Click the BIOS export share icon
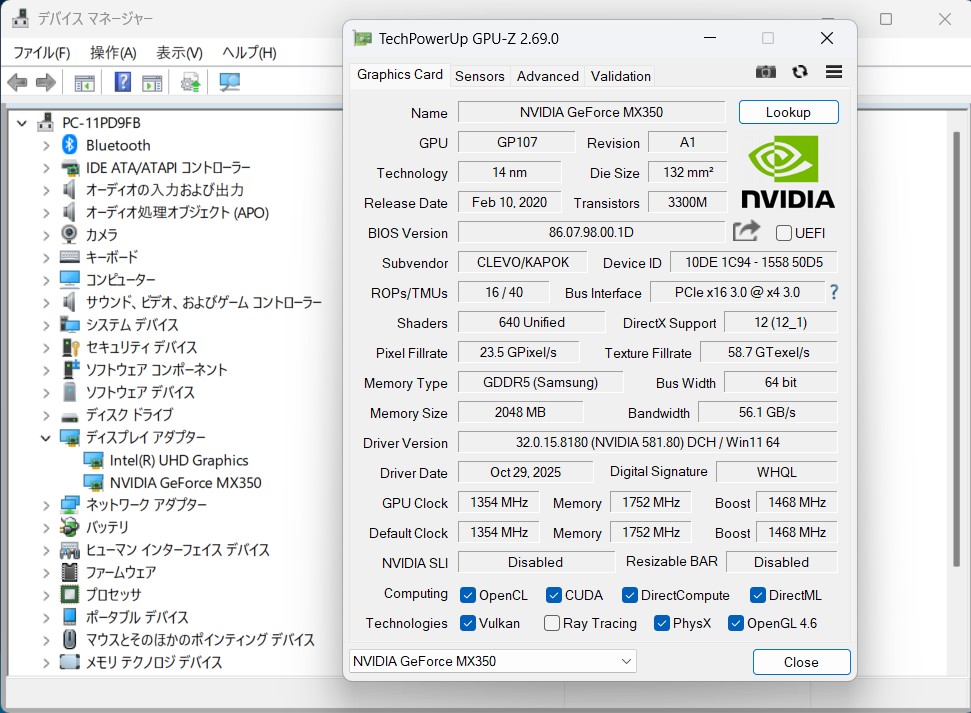Image resolution: width=971 pixels, height=713 pixels. [746, 232]
